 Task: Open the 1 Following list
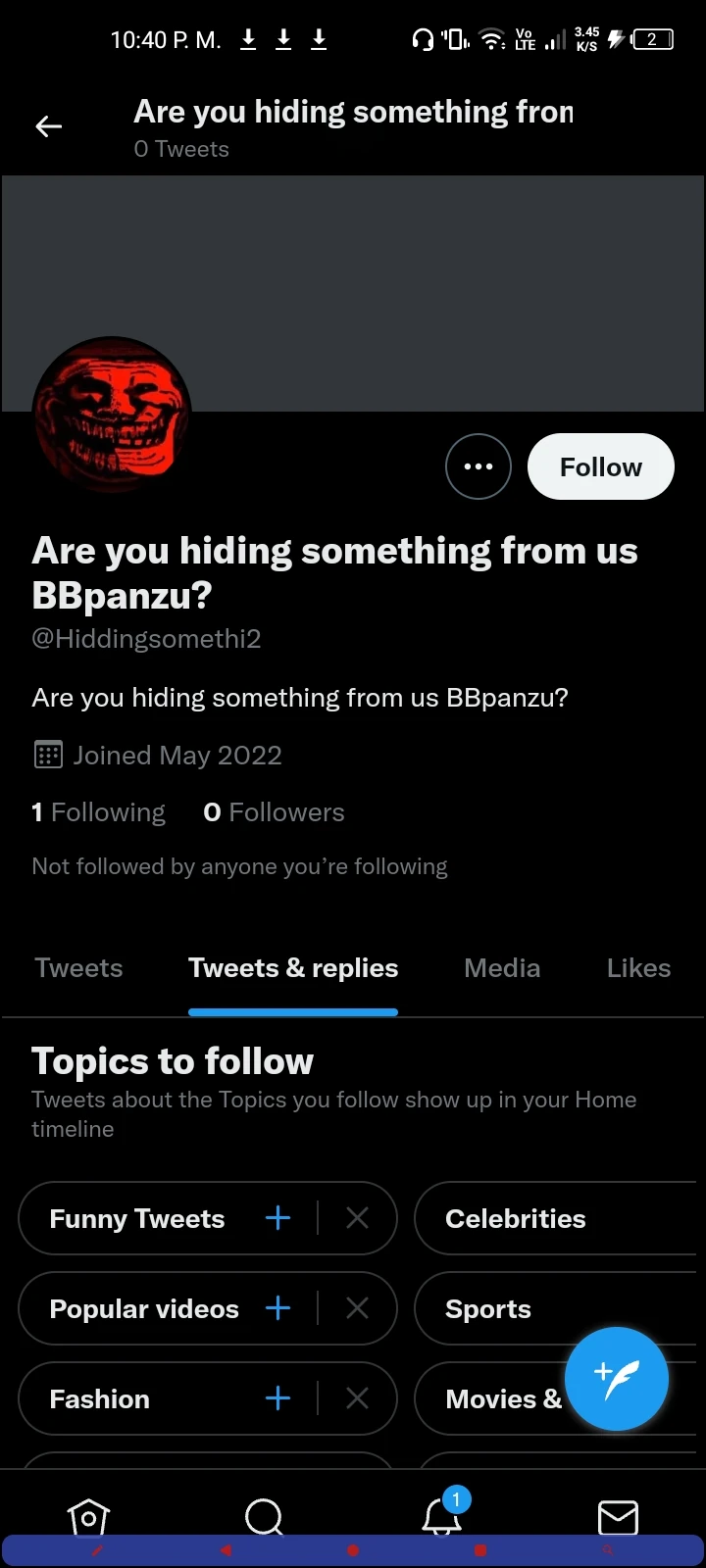point(99,812)
